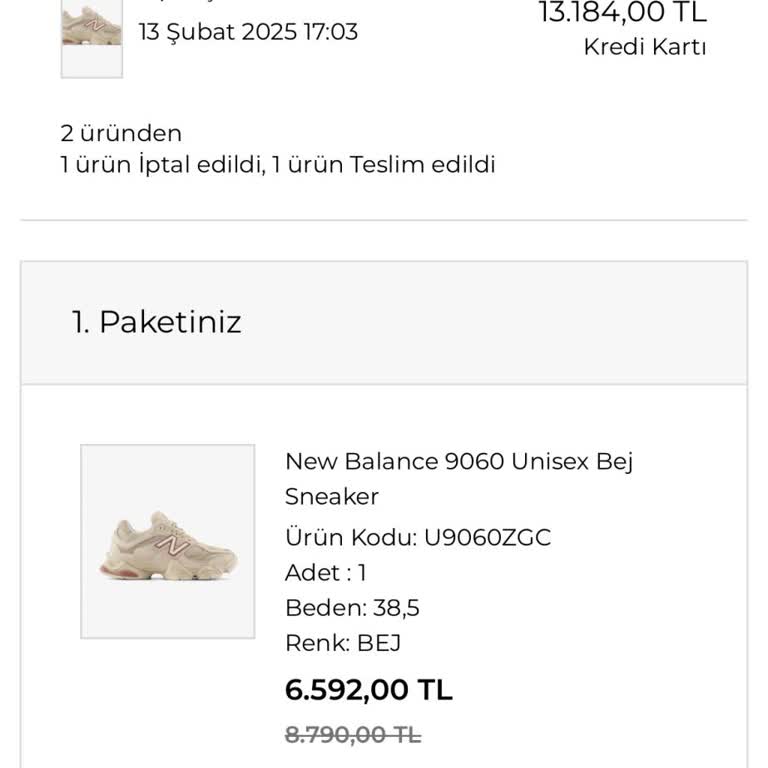
Task: Click the pink sole of the sneaker image
Action: click(114, 570)
